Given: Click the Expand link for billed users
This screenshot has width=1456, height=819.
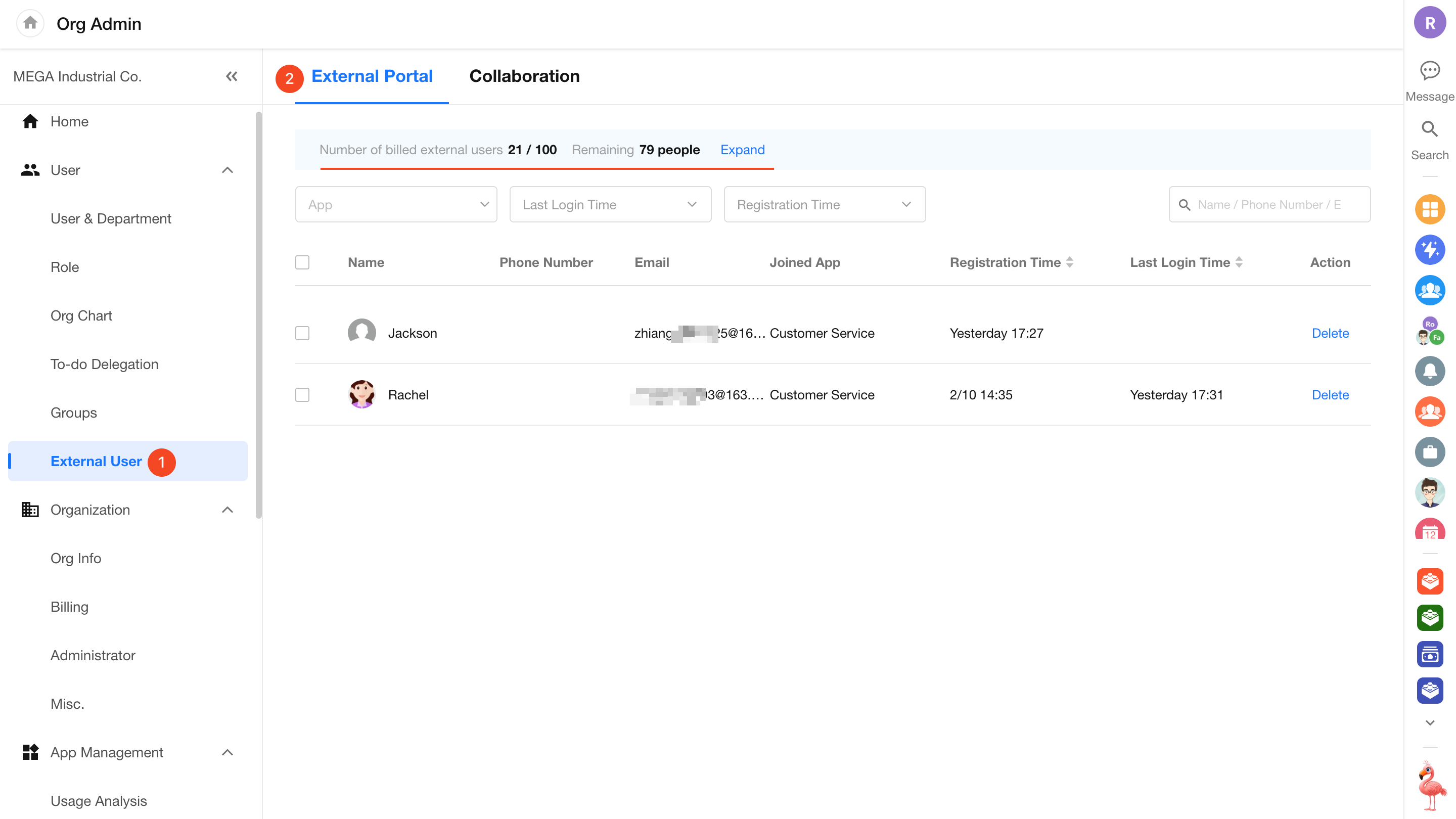Looking at the screenshot, I should tap(742, 150).
